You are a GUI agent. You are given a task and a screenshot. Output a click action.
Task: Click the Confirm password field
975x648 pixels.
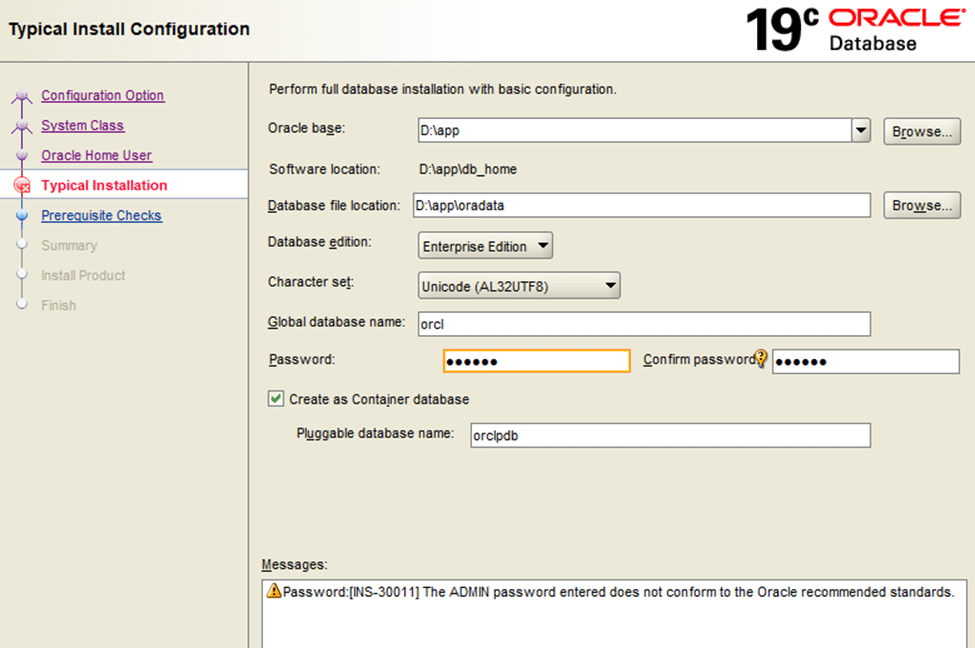click(x=866, y=361)
